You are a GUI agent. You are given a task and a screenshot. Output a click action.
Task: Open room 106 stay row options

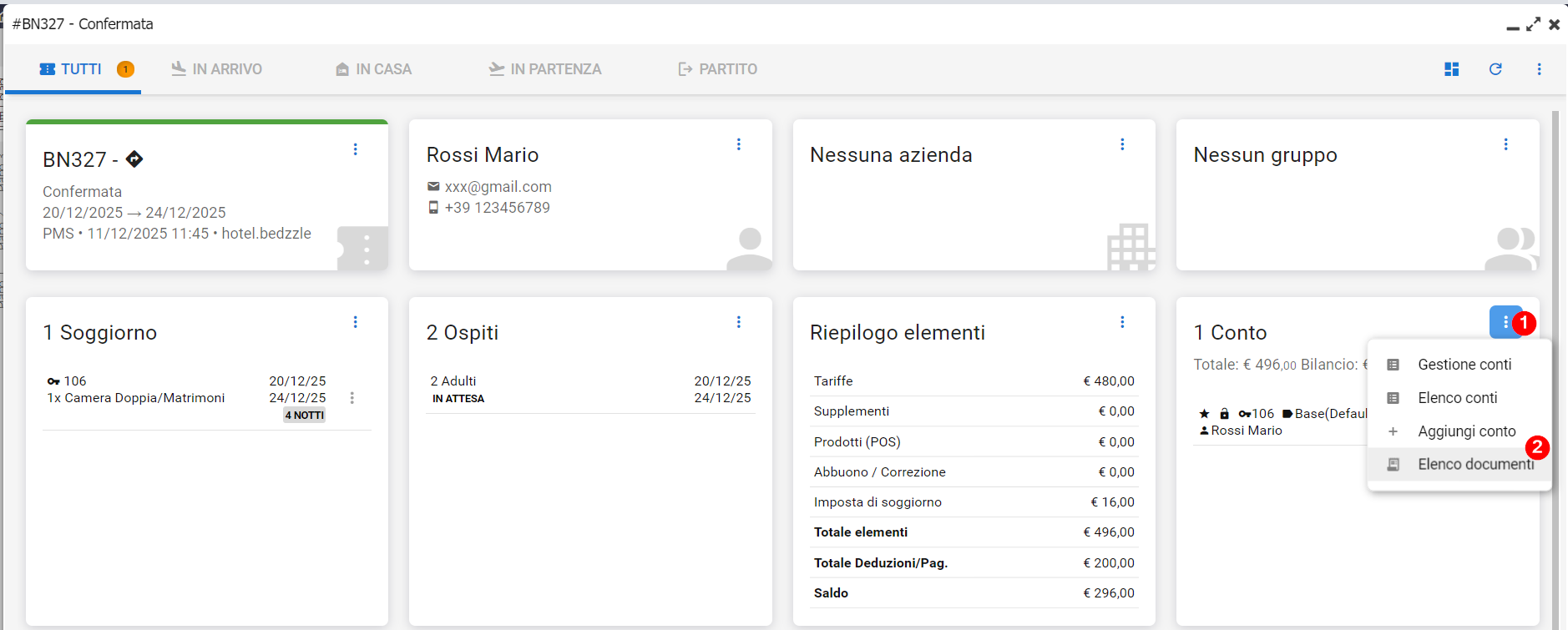tap(352, 398)
